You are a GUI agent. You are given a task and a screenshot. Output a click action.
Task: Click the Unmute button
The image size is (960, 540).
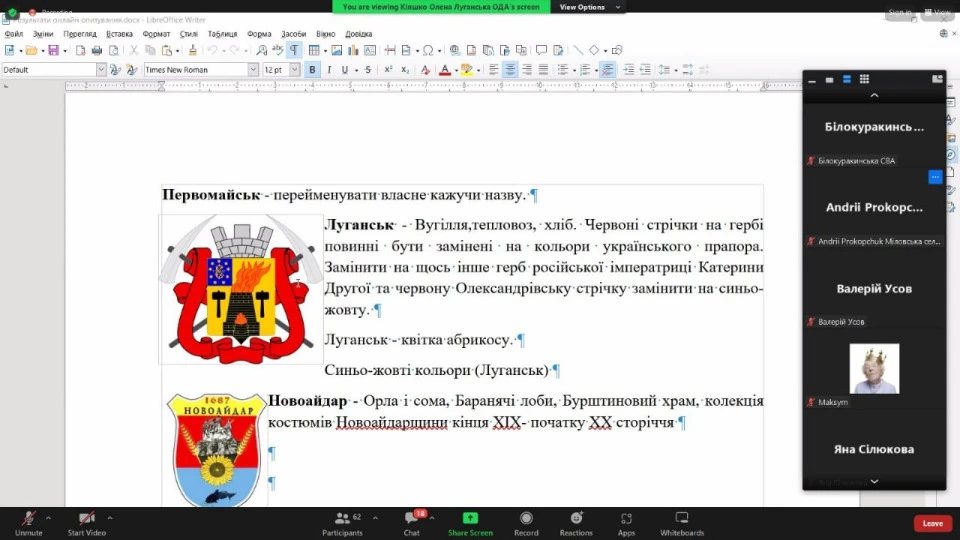(28, 524)
